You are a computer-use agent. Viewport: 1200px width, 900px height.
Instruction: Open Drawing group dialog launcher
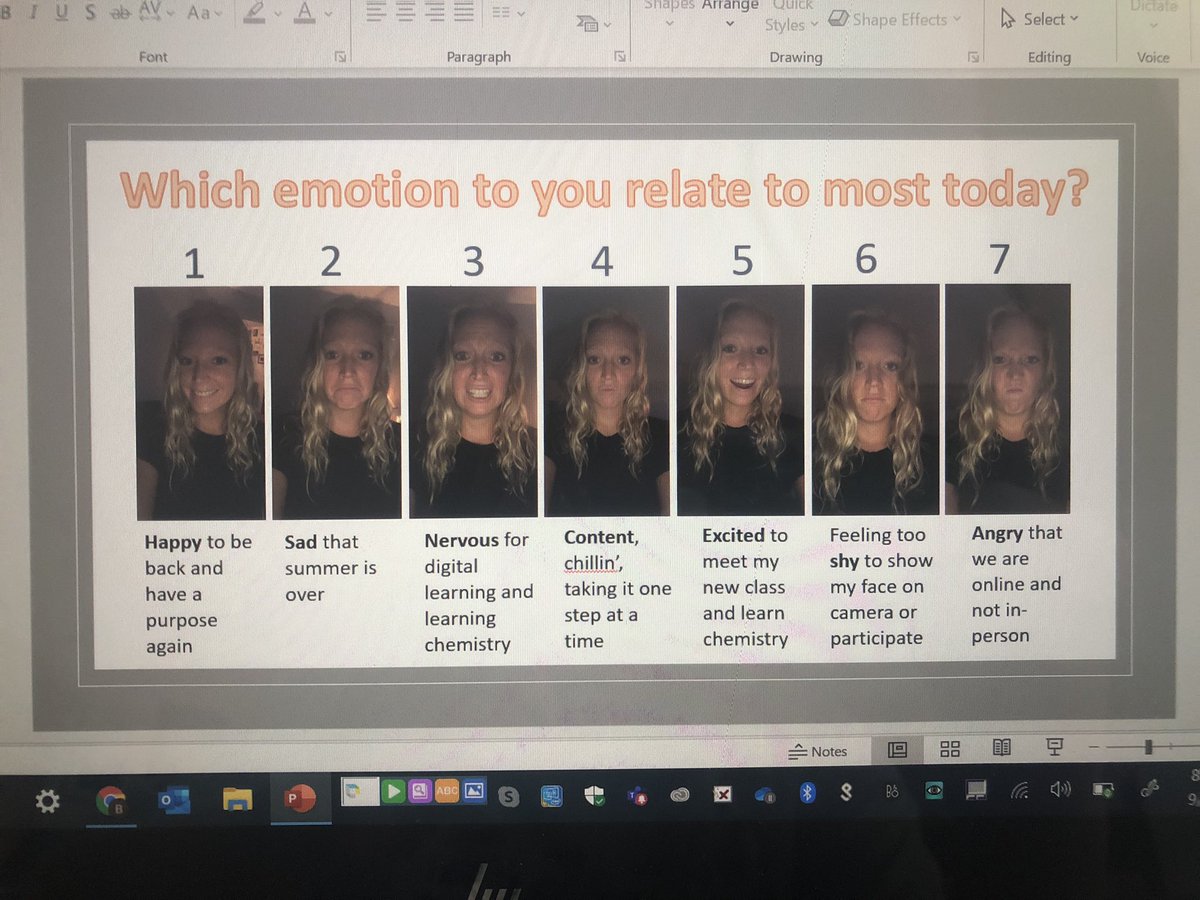click(973, 58)
